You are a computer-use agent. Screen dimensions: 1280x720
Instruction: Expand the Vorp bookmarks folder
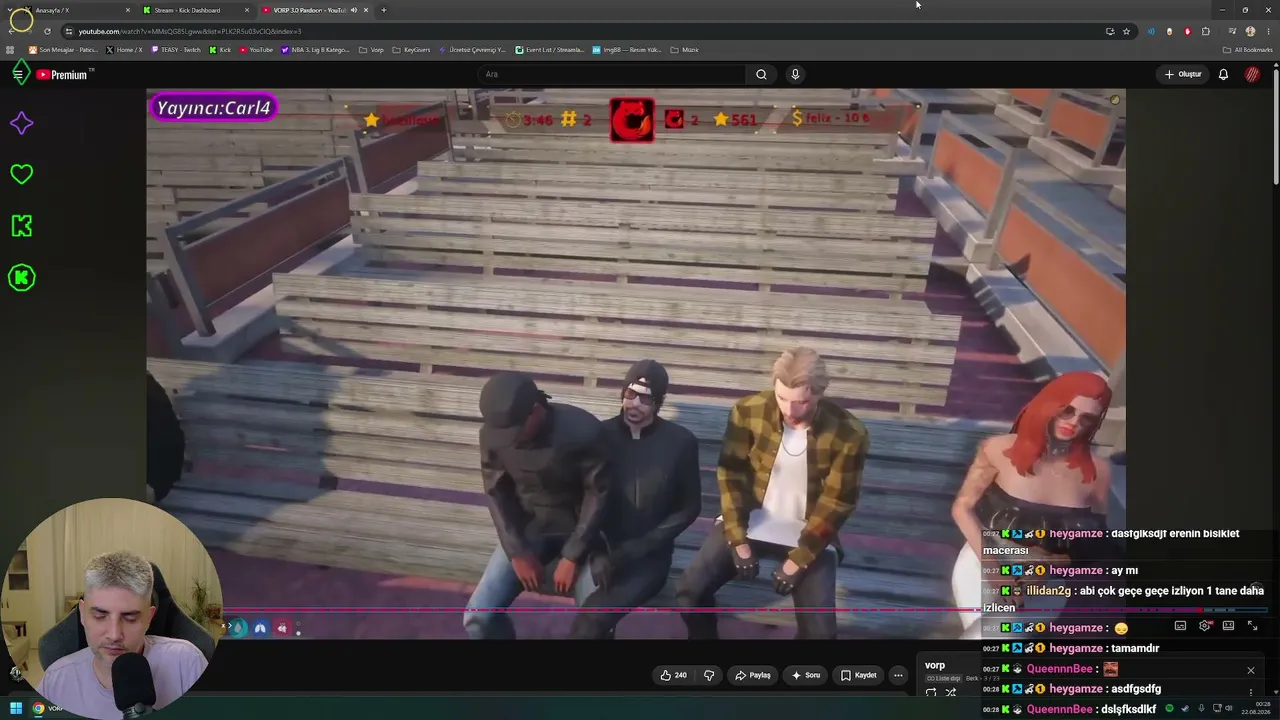click(x=371, y=49)
